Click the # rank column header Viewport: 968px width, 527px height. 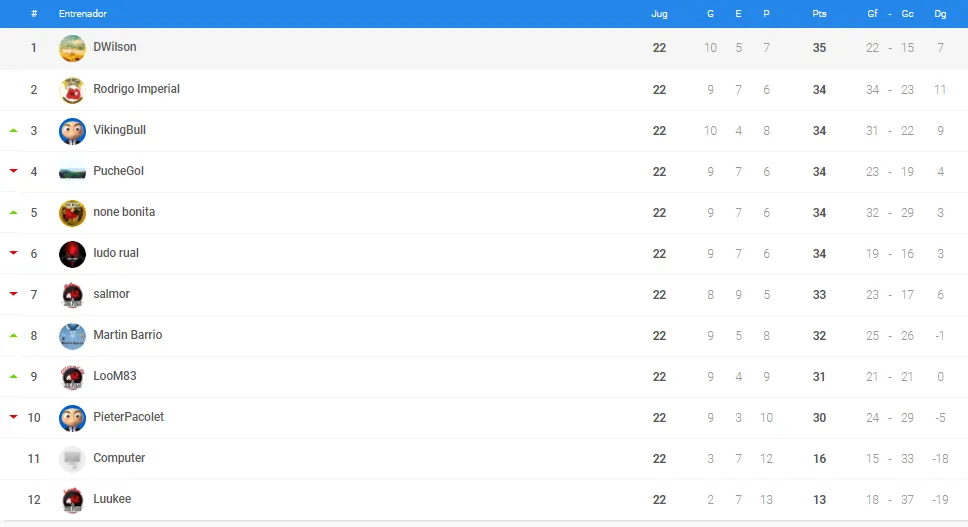[34, 14]
